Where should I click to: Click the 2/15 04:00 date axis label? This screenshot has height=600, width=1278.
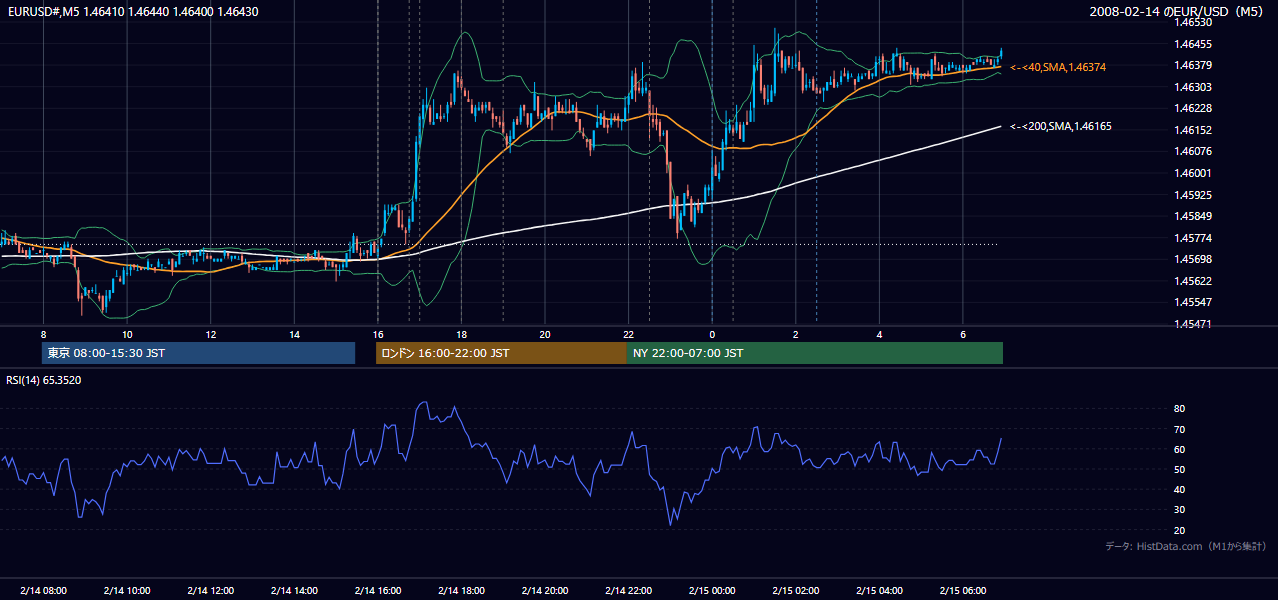[879, 591]
